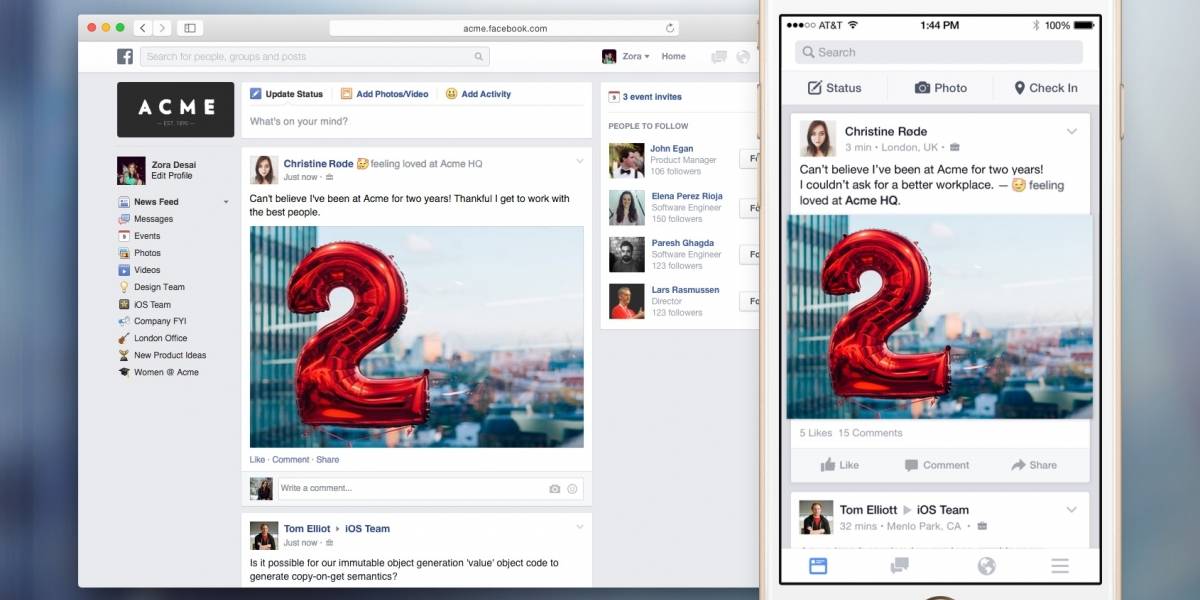Tap the Search field on the phone
The width and height of the screenshot is (1200, 600).
tap(939, 52)
